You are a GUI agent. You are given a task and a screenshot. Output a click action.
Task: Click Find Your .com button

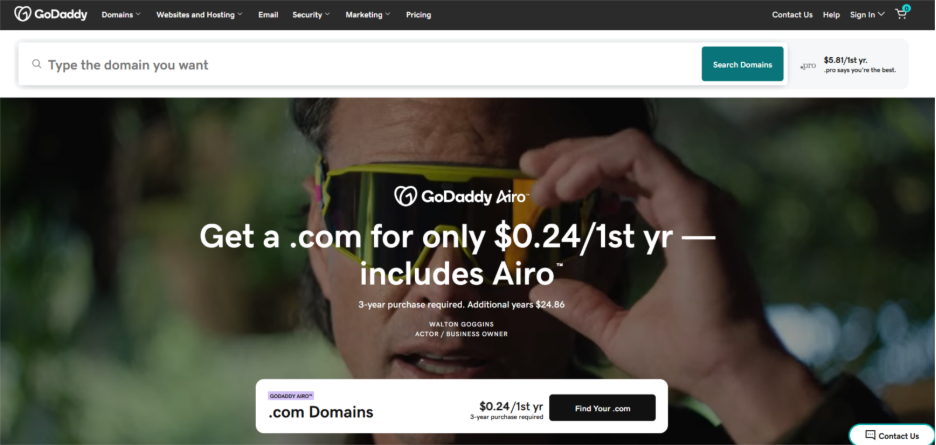(x=602, y=408)
